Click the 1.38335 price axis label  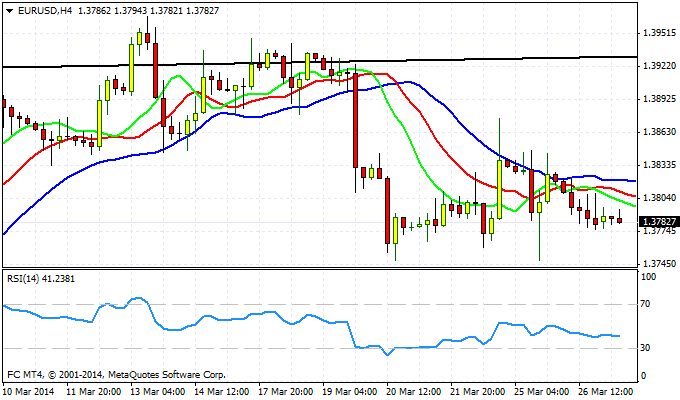[660, 165]
